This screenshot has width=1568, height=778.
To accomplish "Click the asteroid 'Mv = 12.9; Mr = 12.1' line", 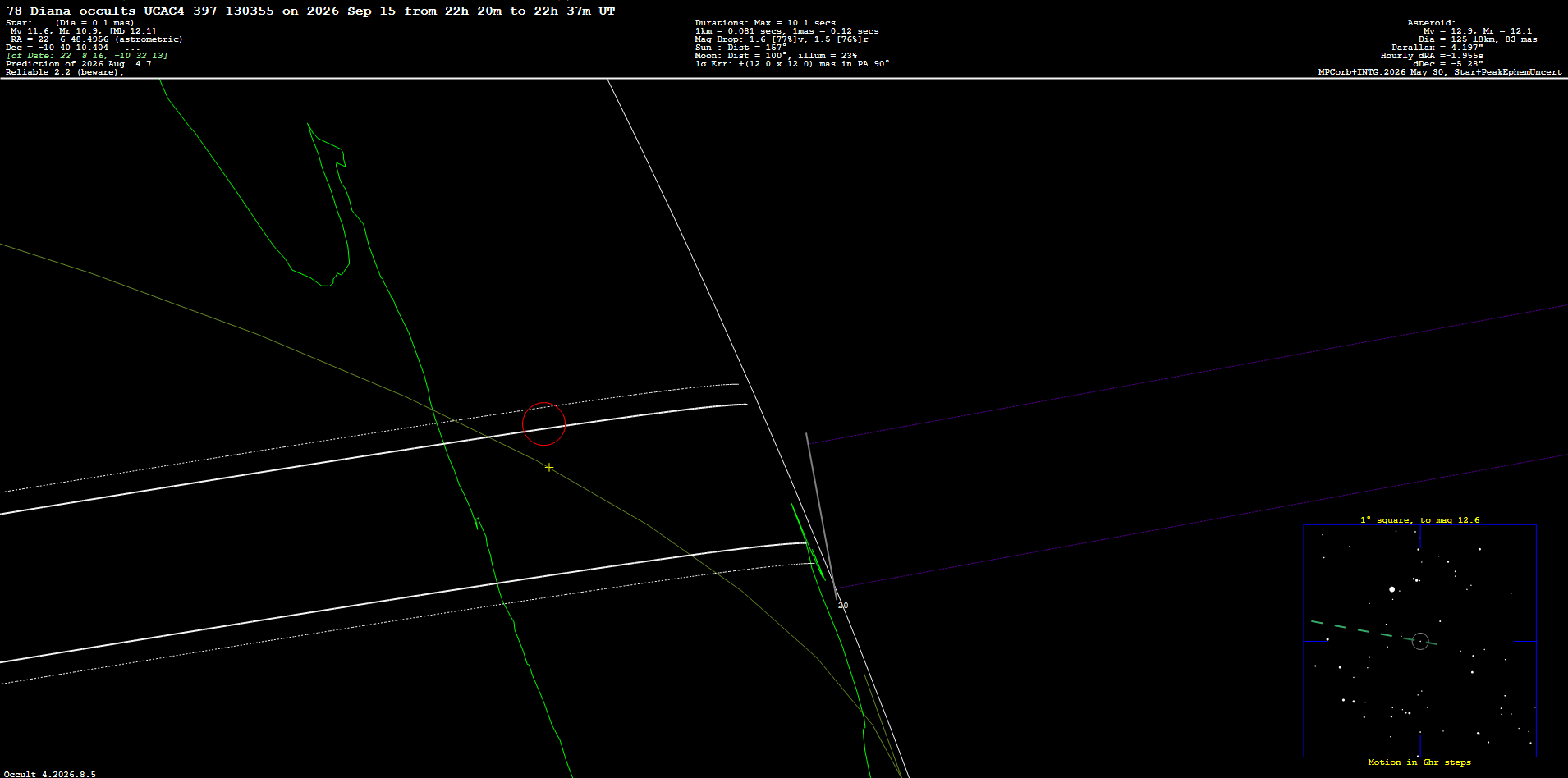I will (x=1477, y=31).
